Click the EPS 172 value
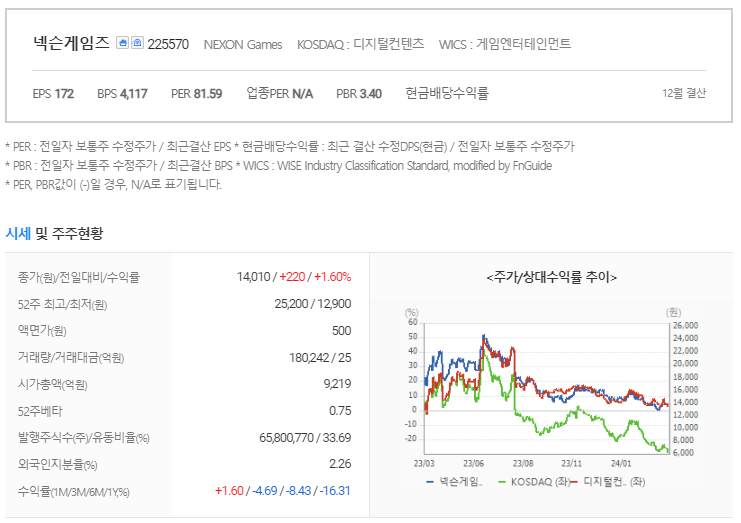The width and height of the screenshot is (741, 523). point(53,94)
